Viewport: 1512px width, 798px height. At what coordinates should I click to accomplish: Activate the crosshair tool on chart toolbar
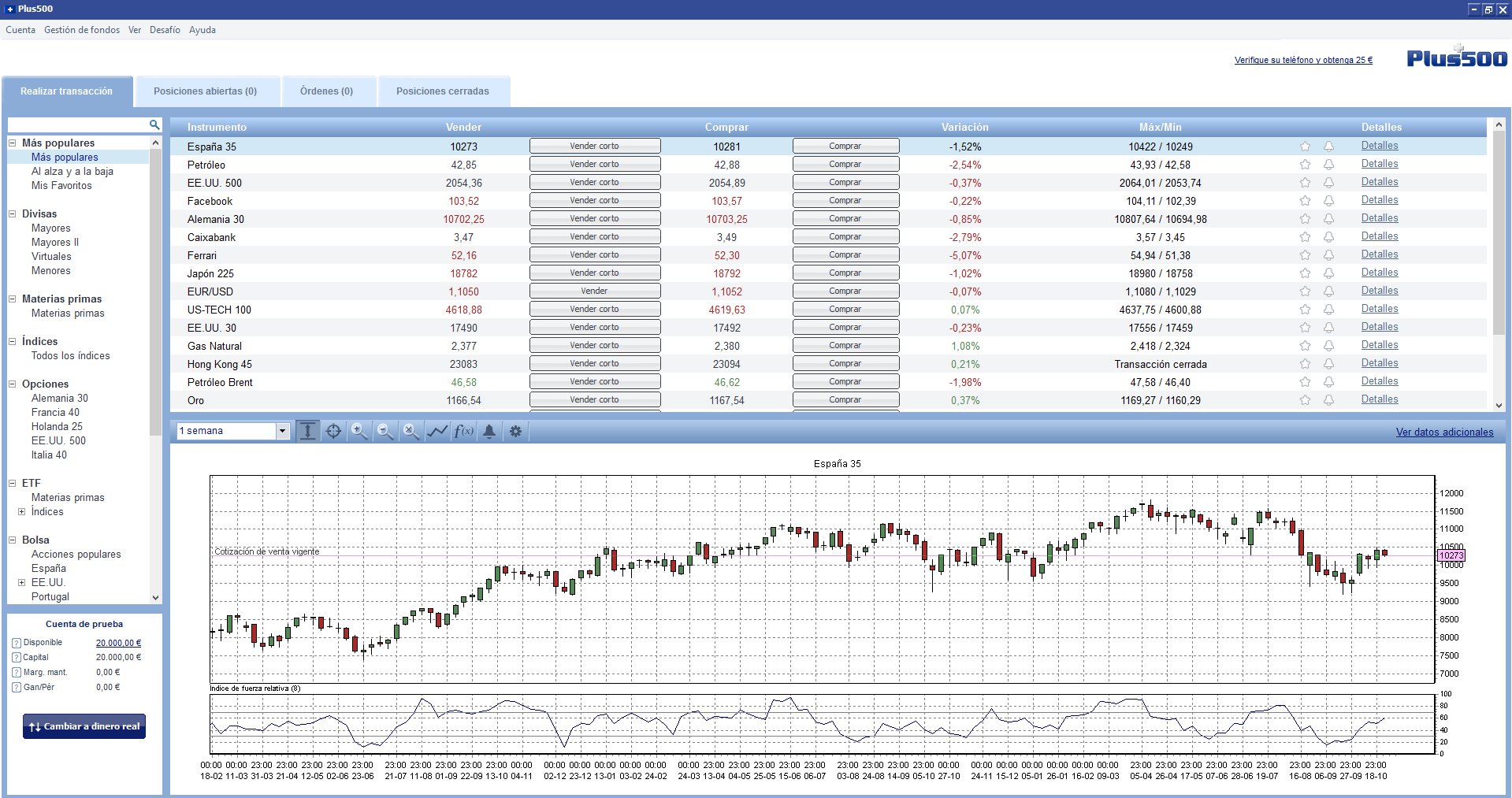[x=333, y=431]
